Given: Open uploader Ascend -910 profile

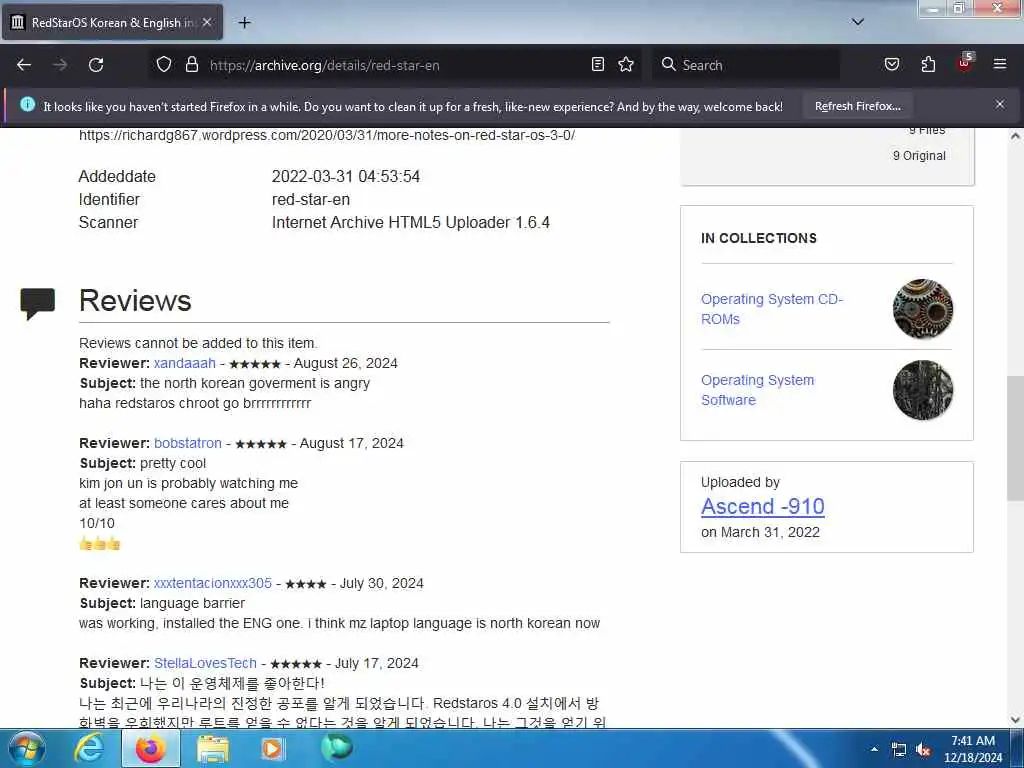Looking at the screenshot, I should pos(763,506).
